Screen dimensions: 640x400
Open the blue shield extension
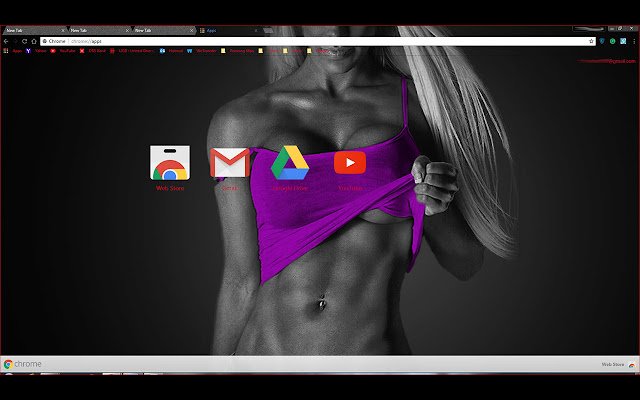602,41
